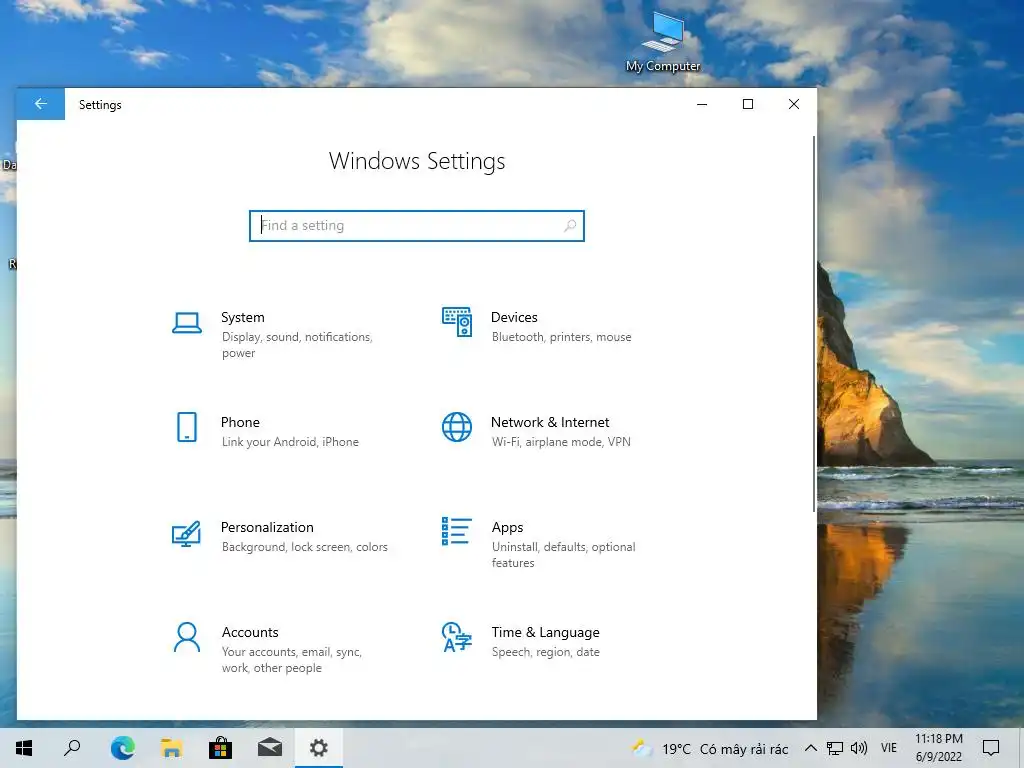Click the Settings window scrollbar

point(814,324)
